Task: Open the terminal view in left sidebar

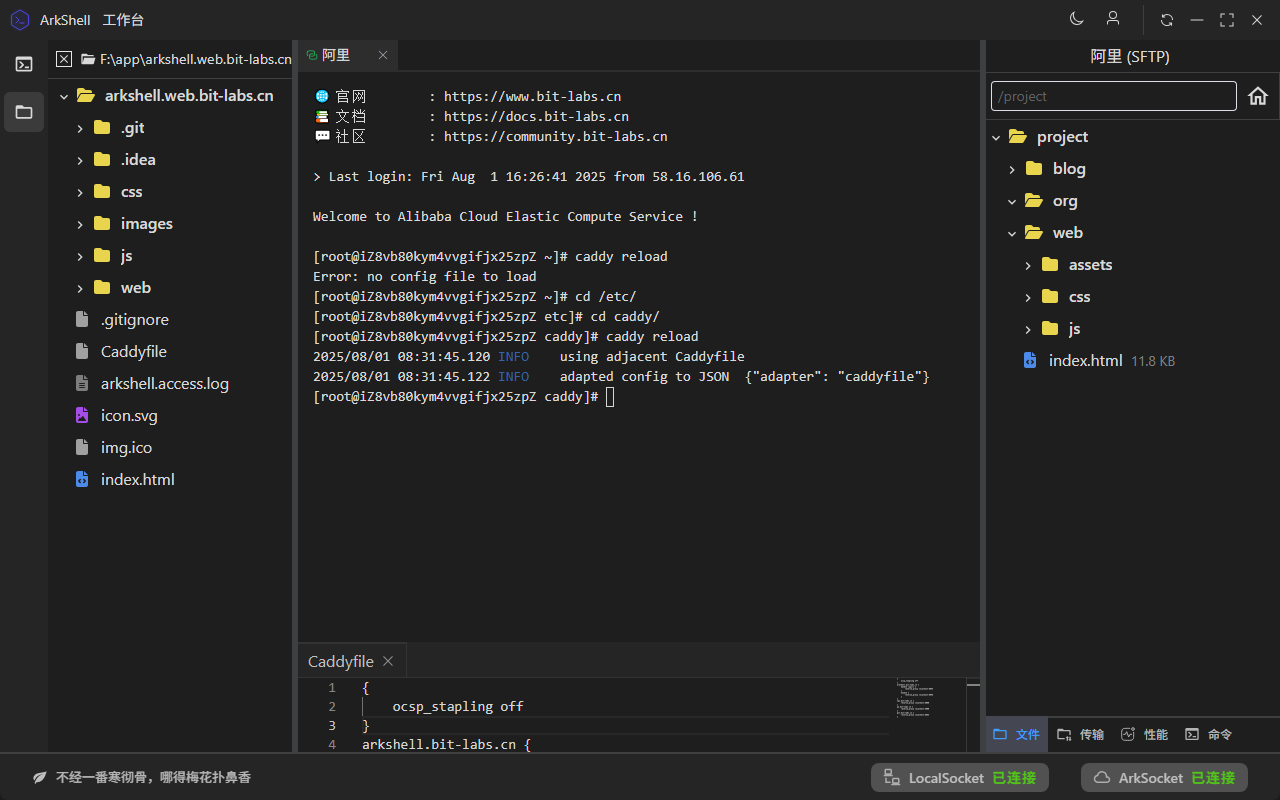Action: (x=24, y=64)
